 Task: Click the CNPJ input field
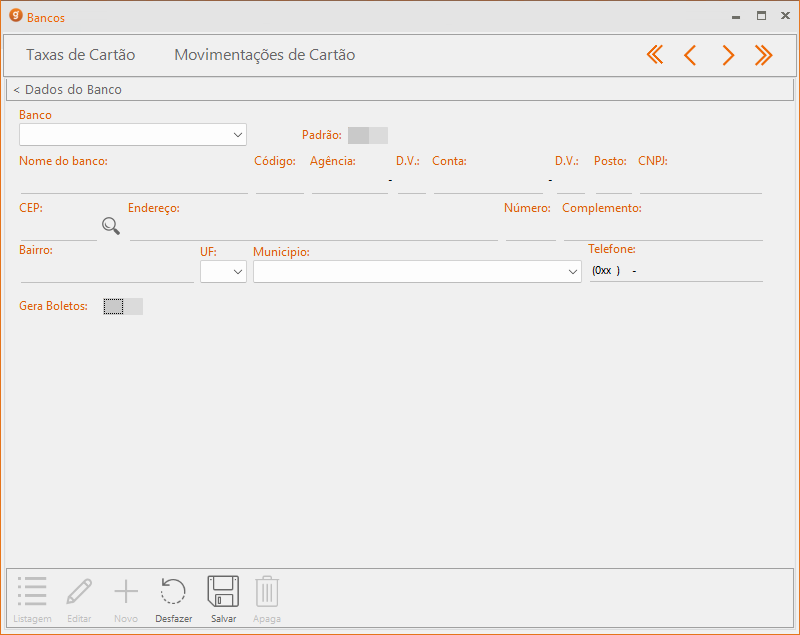(700, 181)
